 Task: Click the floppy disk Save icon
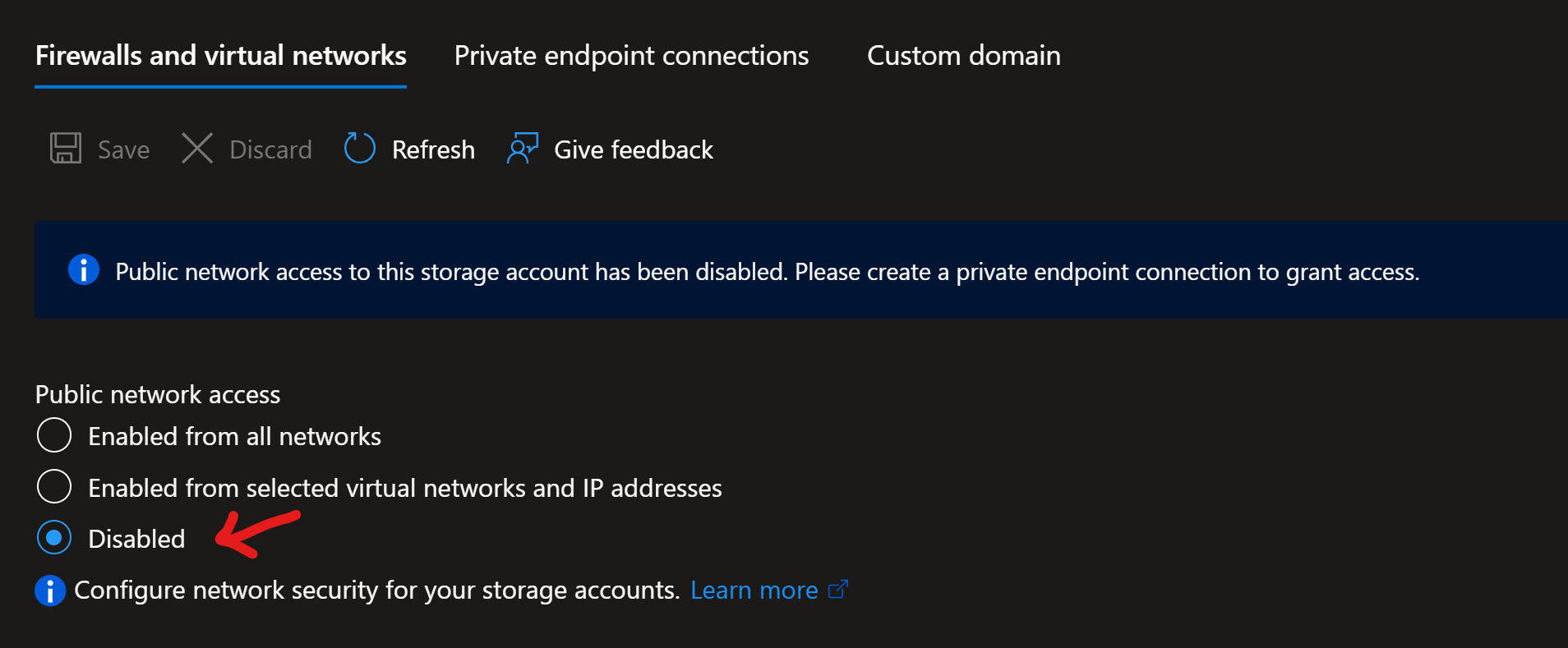[x=66, y=149]
